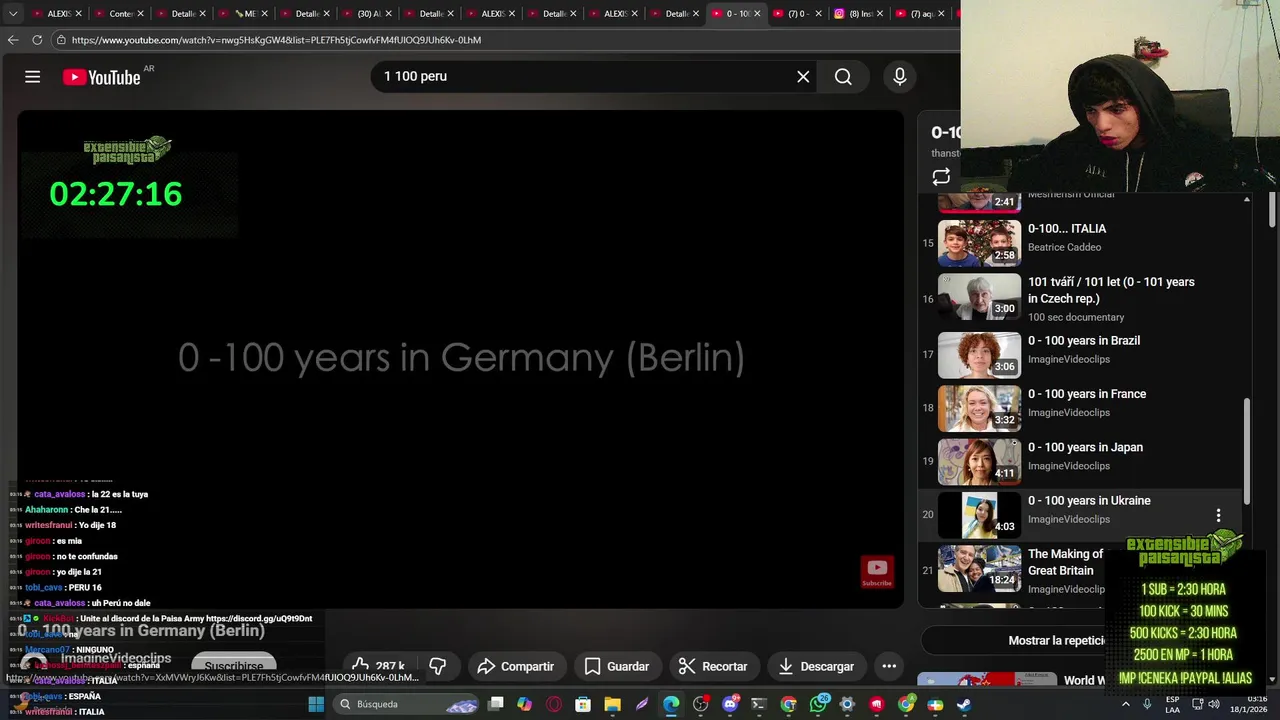Screen dimensions: 1280x720
Task: Reload the current page
Action: 37,40
